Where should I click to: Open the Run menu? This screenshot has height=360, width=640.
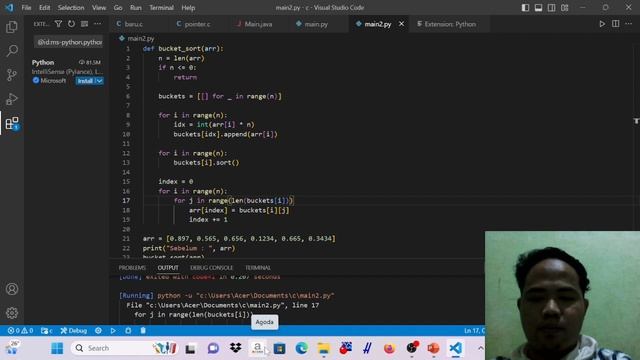coord(136,8)
